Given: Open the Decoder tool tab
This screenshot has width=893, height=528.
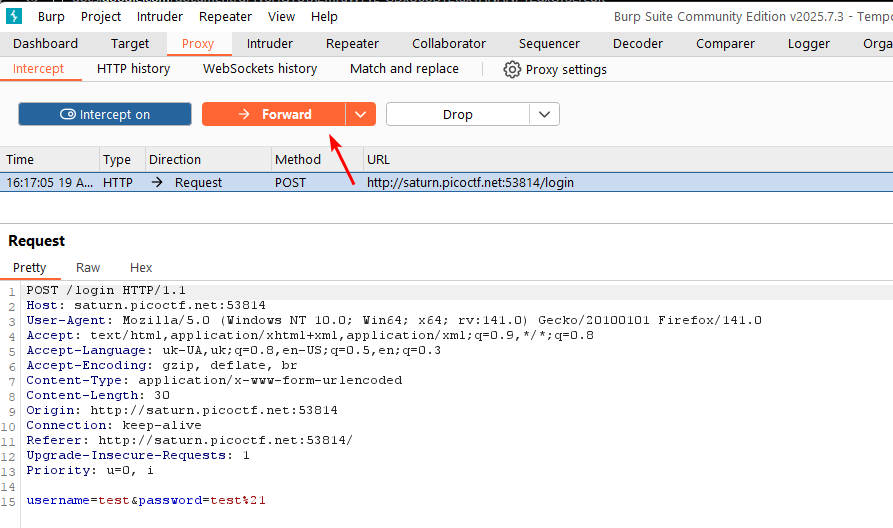Looking at the screenshot, I should pos(637,43).
